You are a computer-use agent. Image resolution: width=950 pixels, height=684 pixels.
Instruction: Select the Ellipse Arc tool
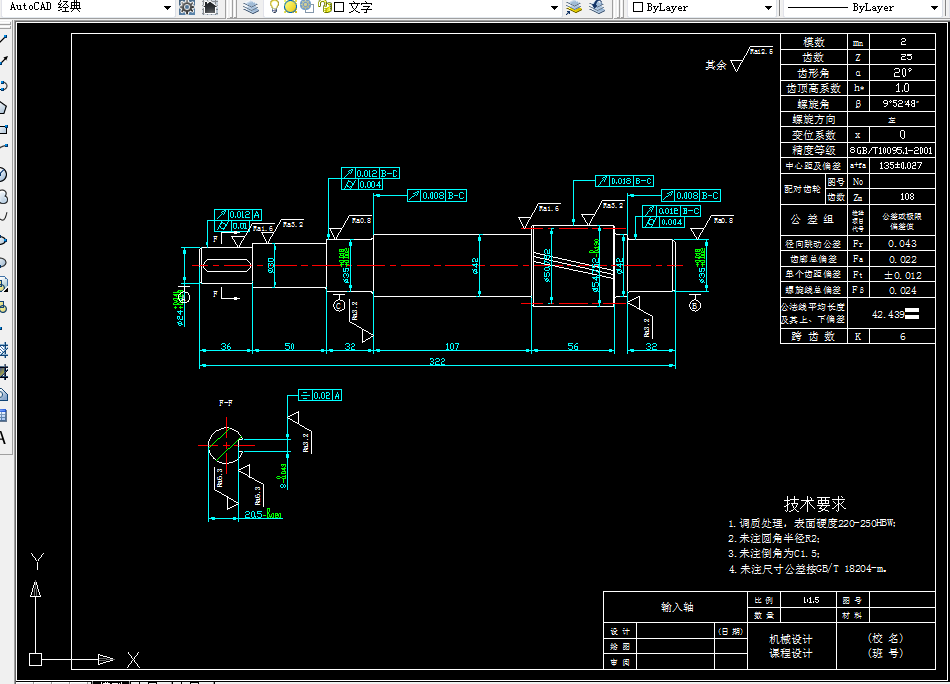pyautogui.click(x=3, y=262)
